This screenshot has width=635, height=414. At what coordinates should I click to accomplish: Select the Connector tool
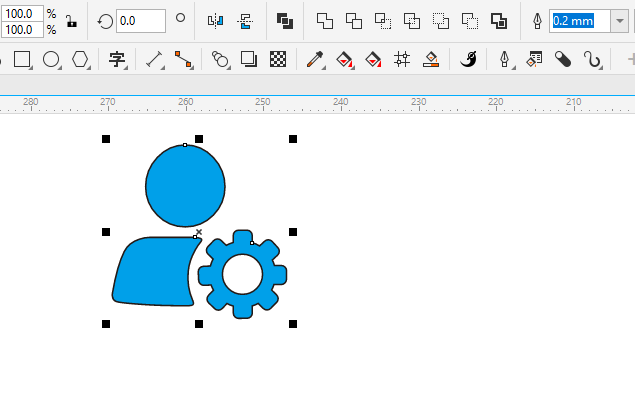click(183, 59)
